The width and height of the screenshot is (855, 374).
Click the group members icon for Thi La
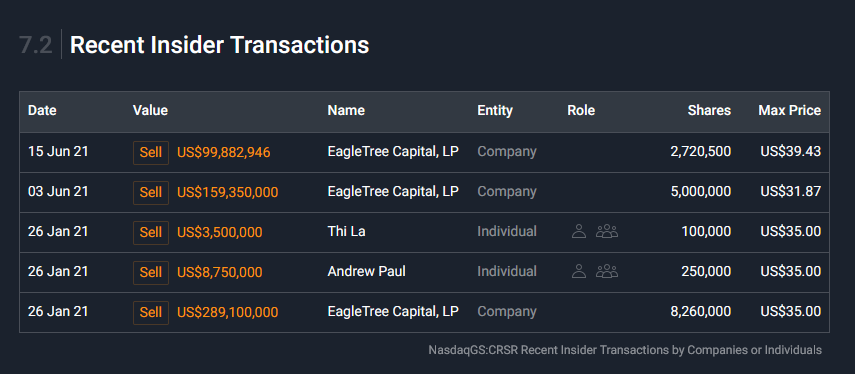coord(607,232)
